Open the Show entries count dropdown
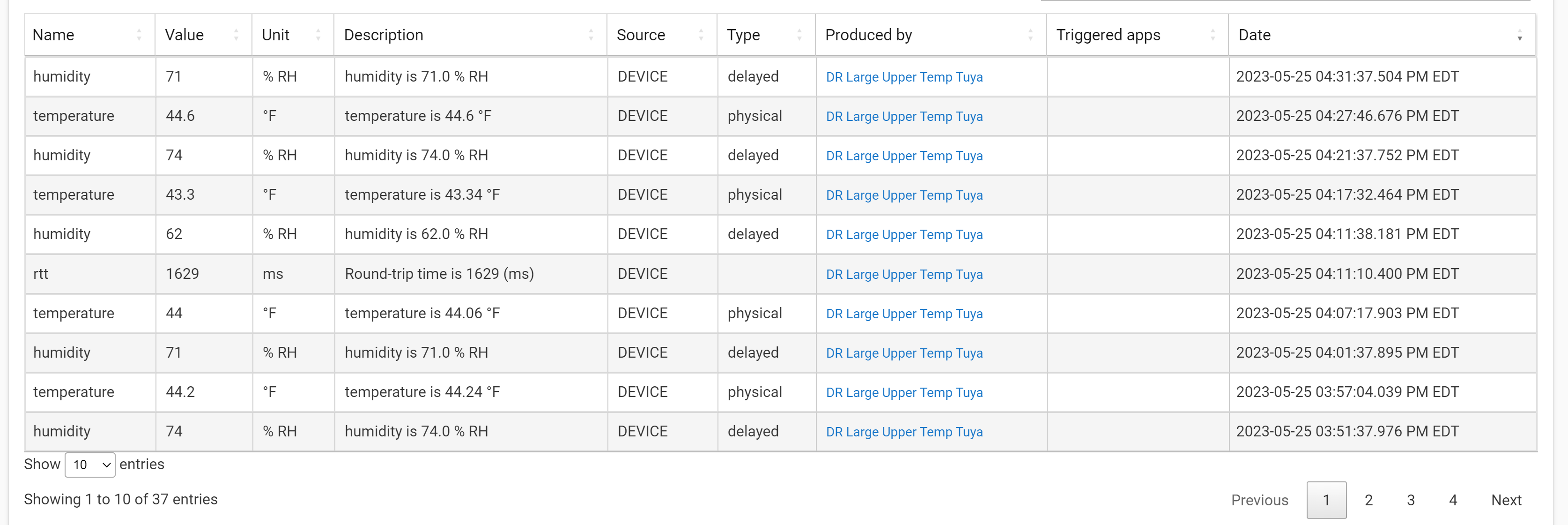The image size is (1568, 525). tap(90, 465)
